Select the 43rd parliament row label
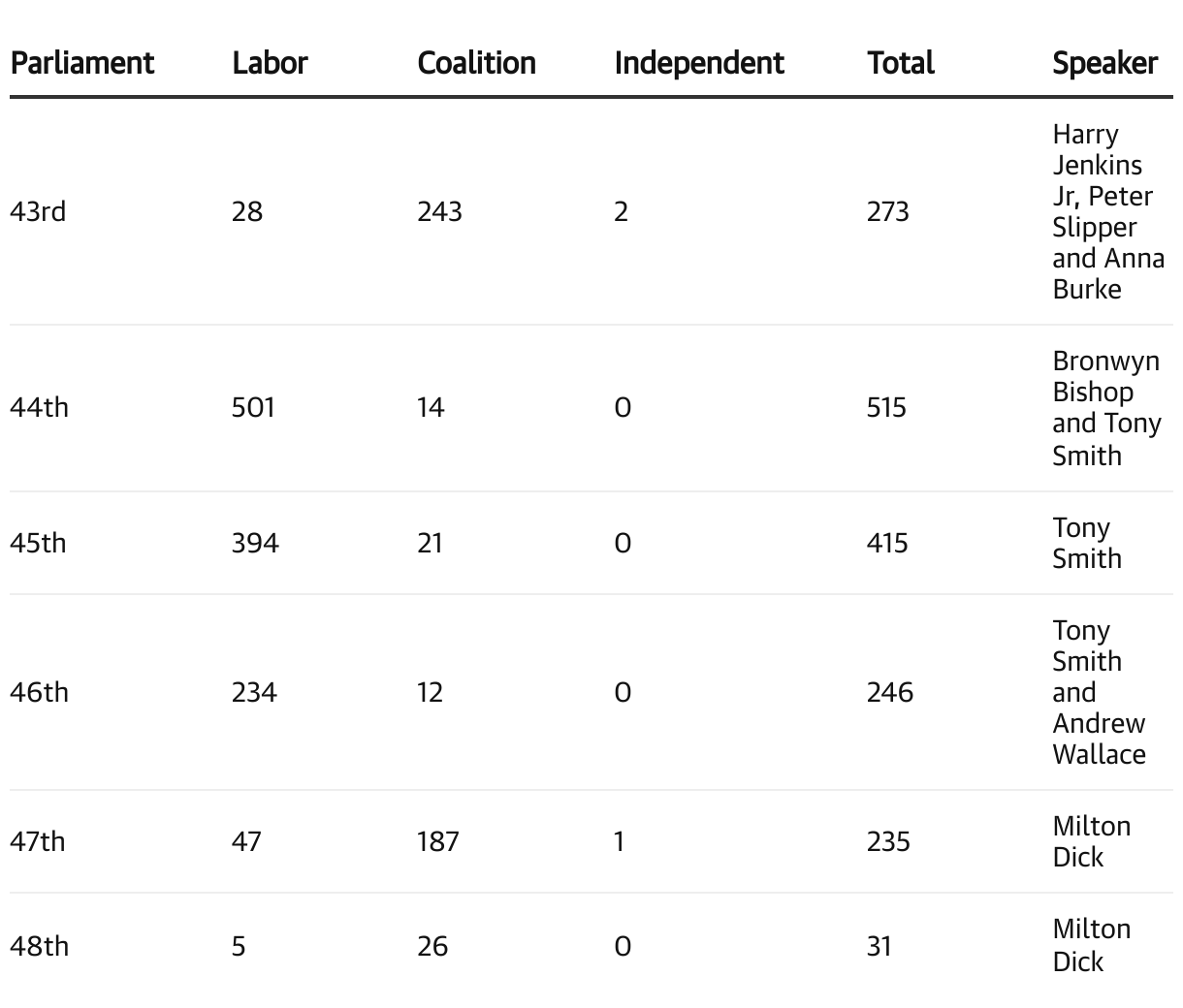 (38, 211)
